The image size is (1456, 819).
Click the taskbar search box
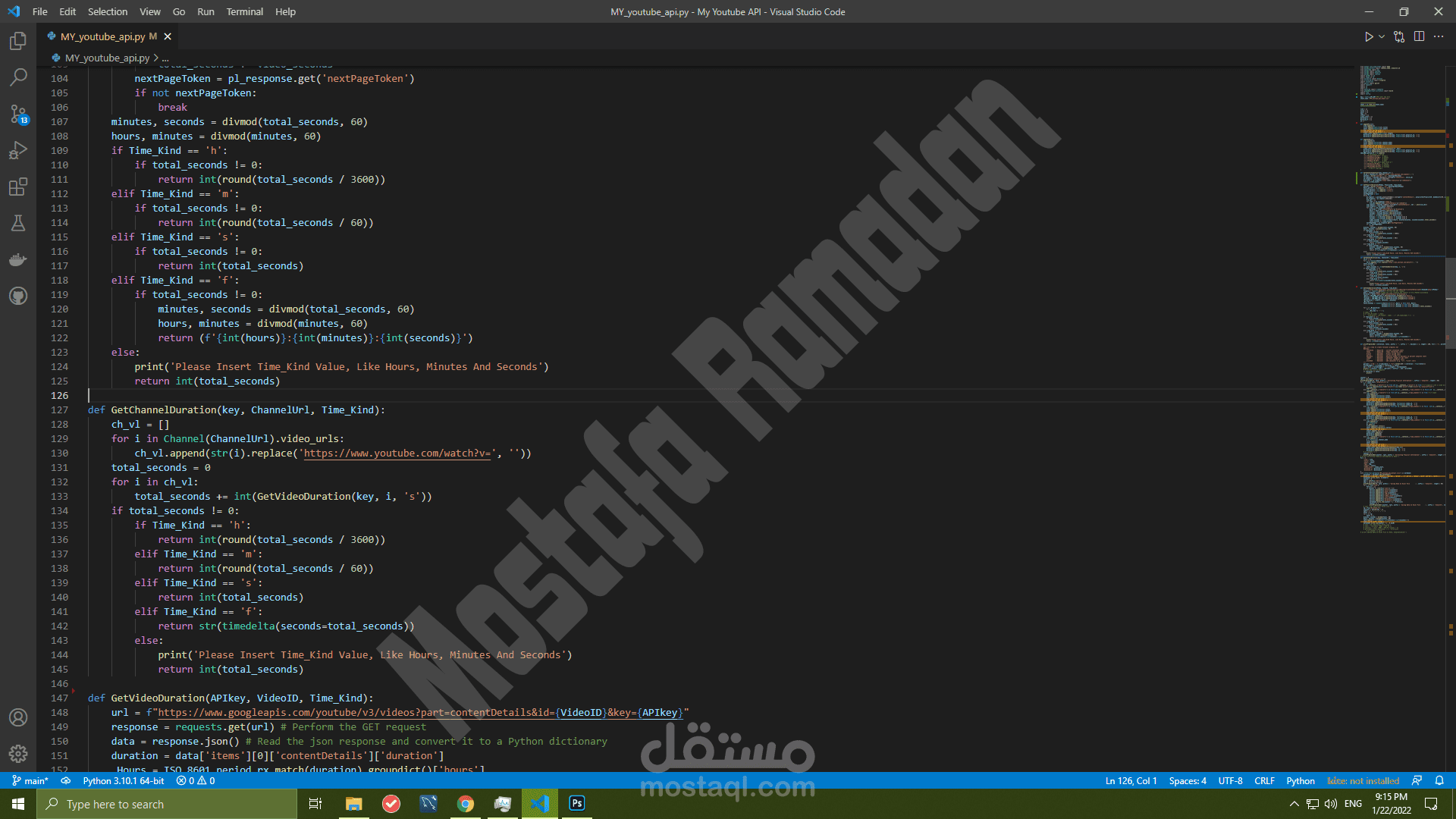(167, 804)
